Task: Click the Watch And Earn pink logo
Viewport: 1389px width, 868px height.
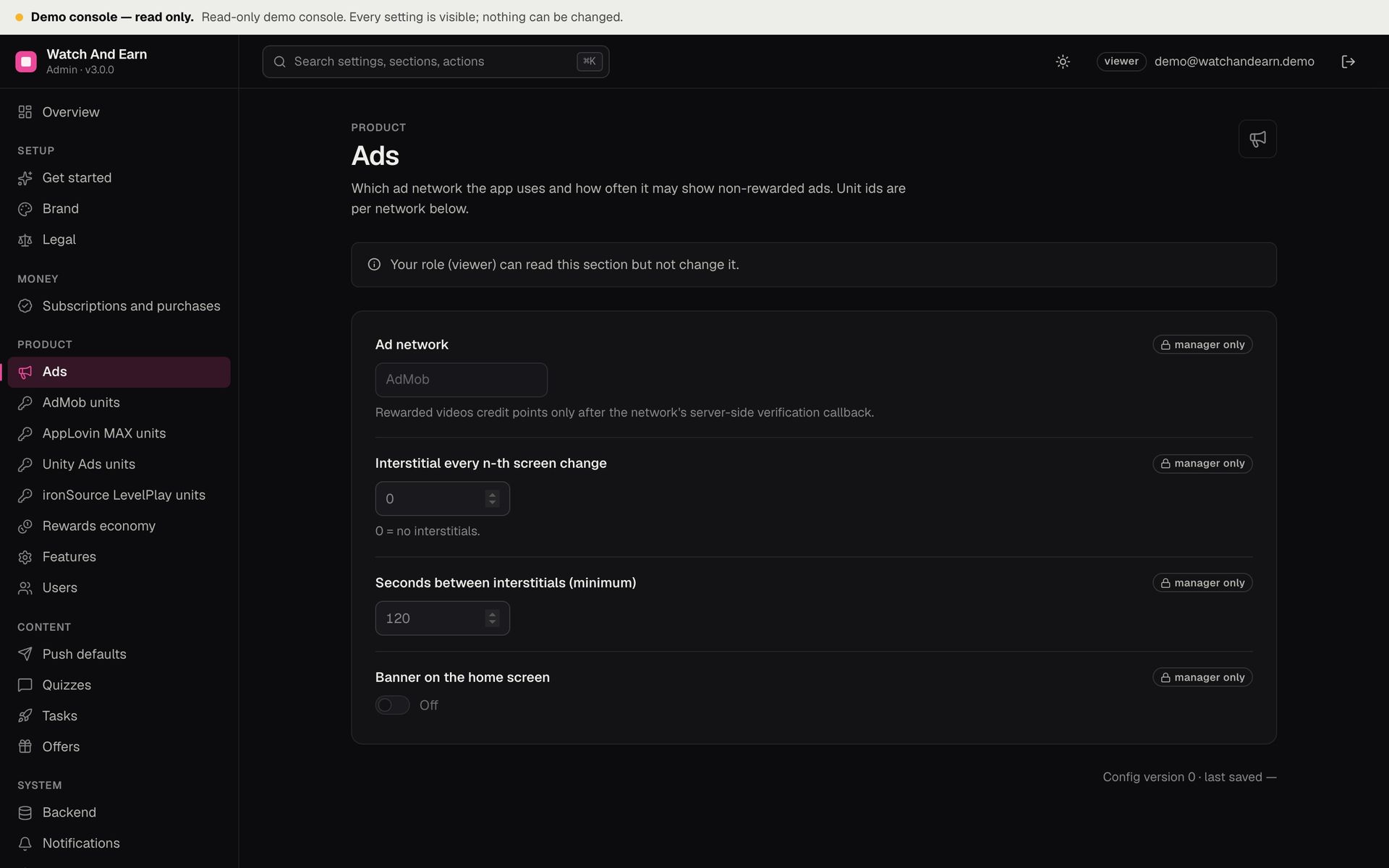Action: click(x=26, y=61)
